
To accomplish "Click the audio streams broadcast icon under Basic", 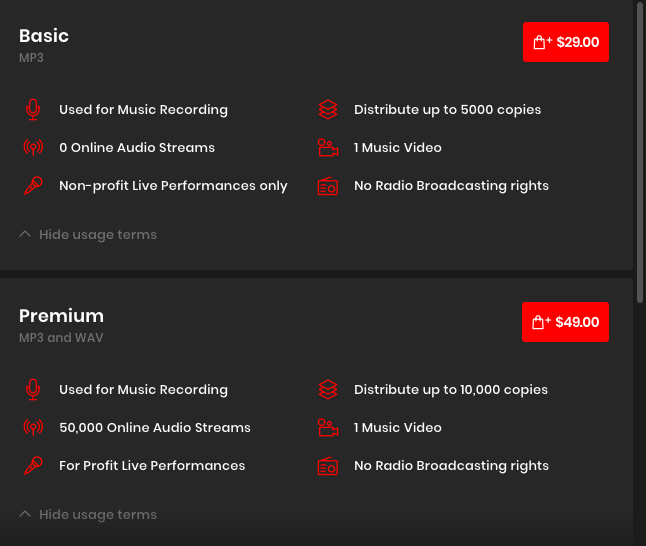I will tap(33, 147).
